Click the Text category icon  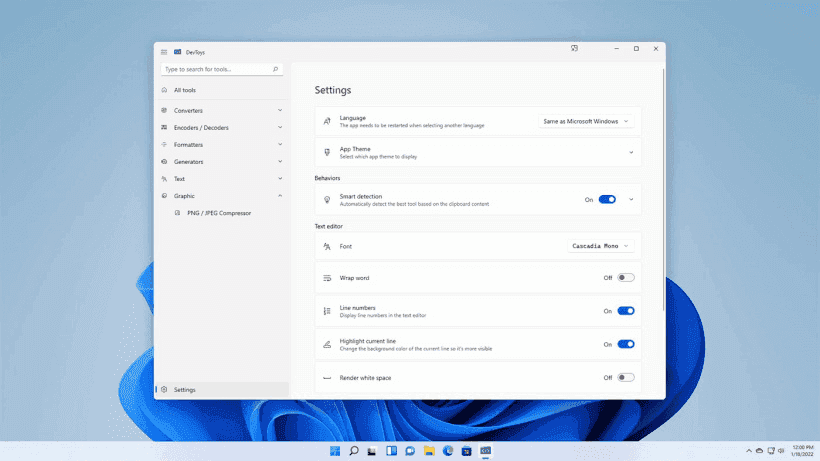164,179
